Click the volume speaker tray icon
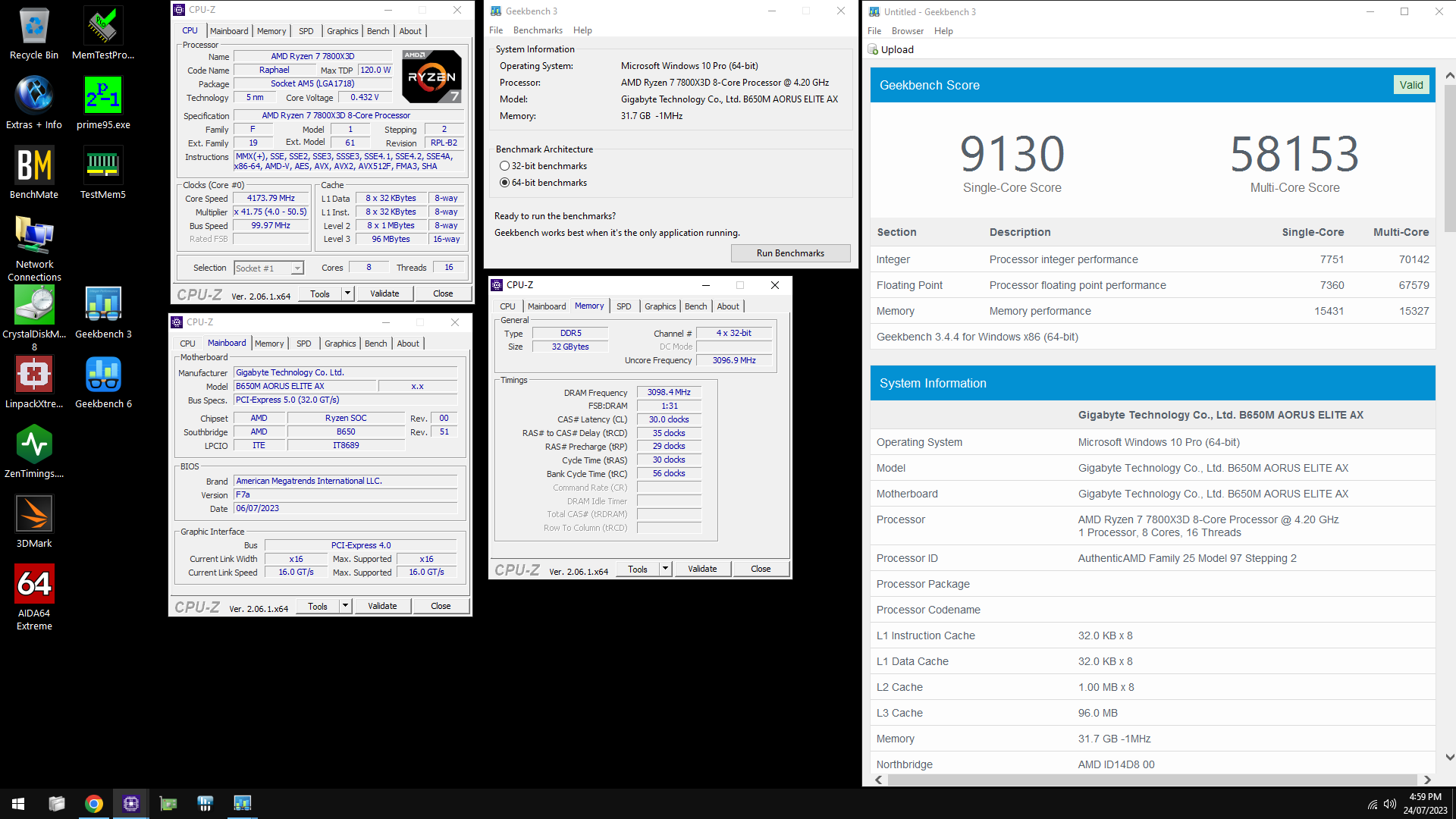The height and width of the screenshot is (819, 1456). [1390, 804]
